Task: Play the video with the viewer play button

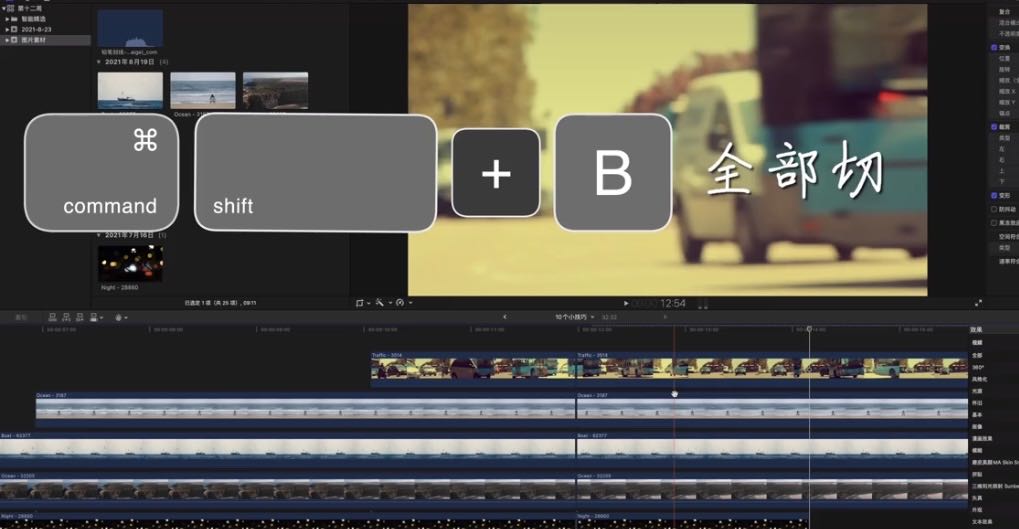Action: tap(626, 303)
